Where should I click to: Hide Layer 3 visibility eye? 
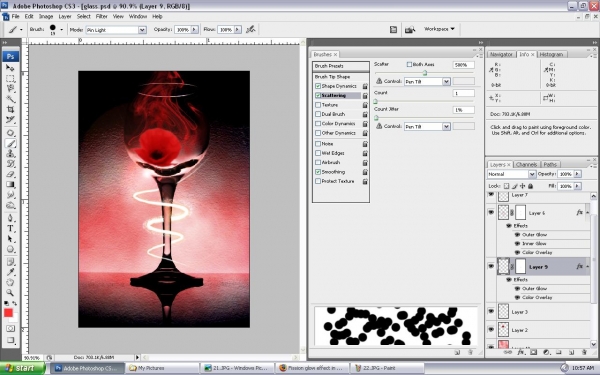pyautogui.click(x=491, y=311)
